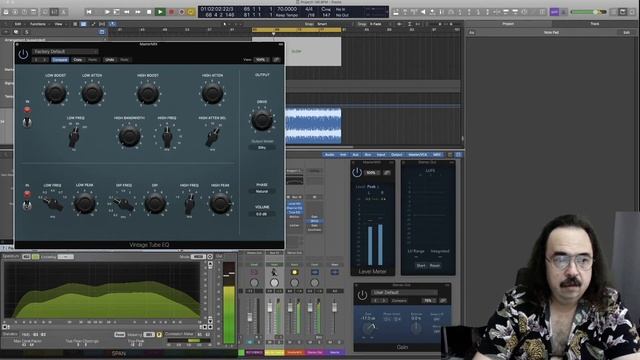Click the Gain knob in Gain plugin
Viewport: 640px width, 360px height.
tap(369, 328)
